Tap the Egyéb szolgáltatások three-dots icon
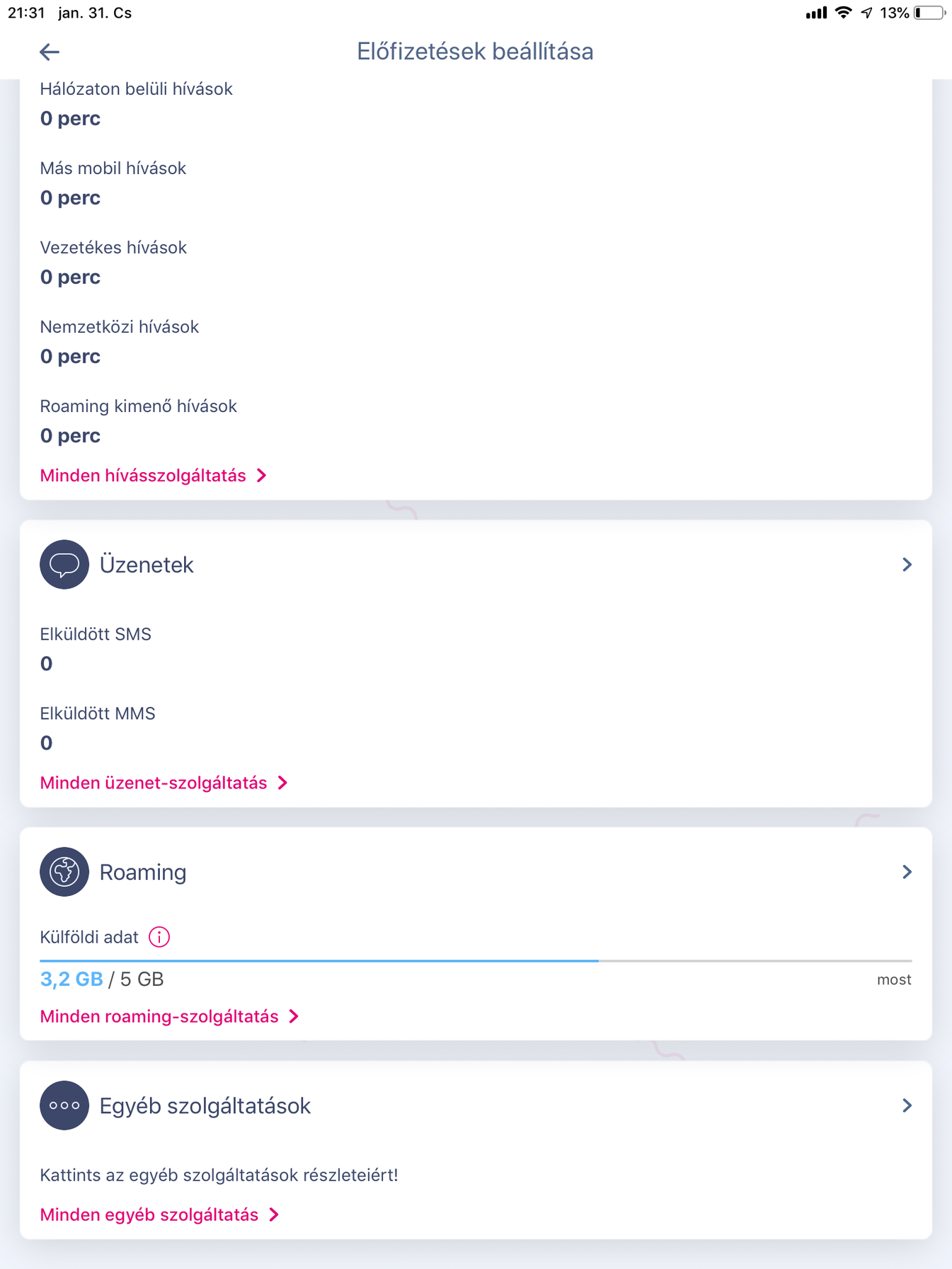This screenshot has height=1269, width=952. coord(64,1106)
